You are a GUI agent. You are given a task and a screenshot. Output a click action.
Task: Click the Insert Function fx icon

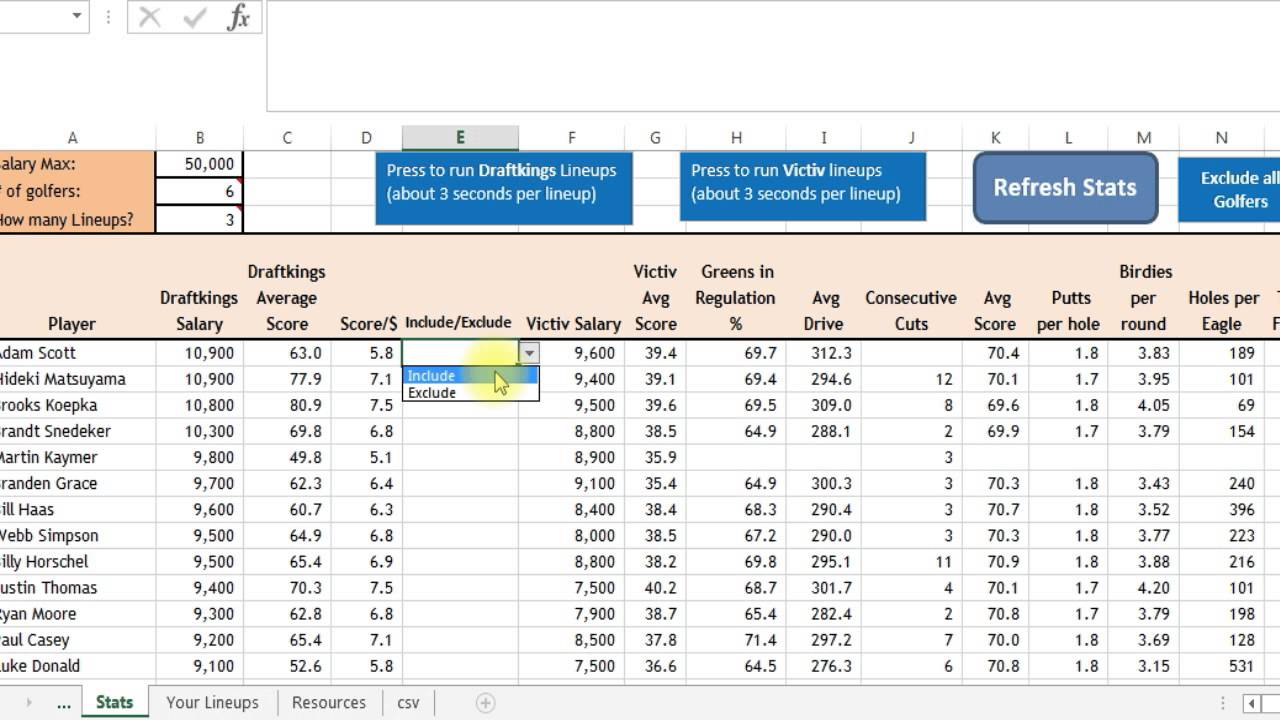238,17
